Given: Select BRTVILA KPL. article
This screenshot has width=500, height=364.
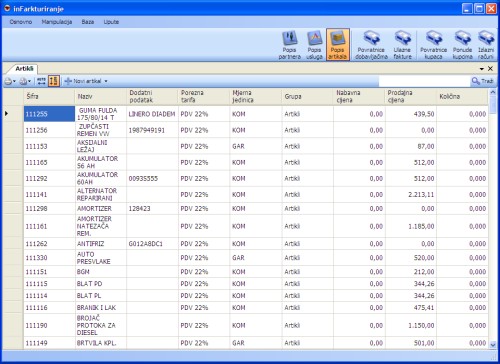Looking at the screenshot, I should (101, 343).
